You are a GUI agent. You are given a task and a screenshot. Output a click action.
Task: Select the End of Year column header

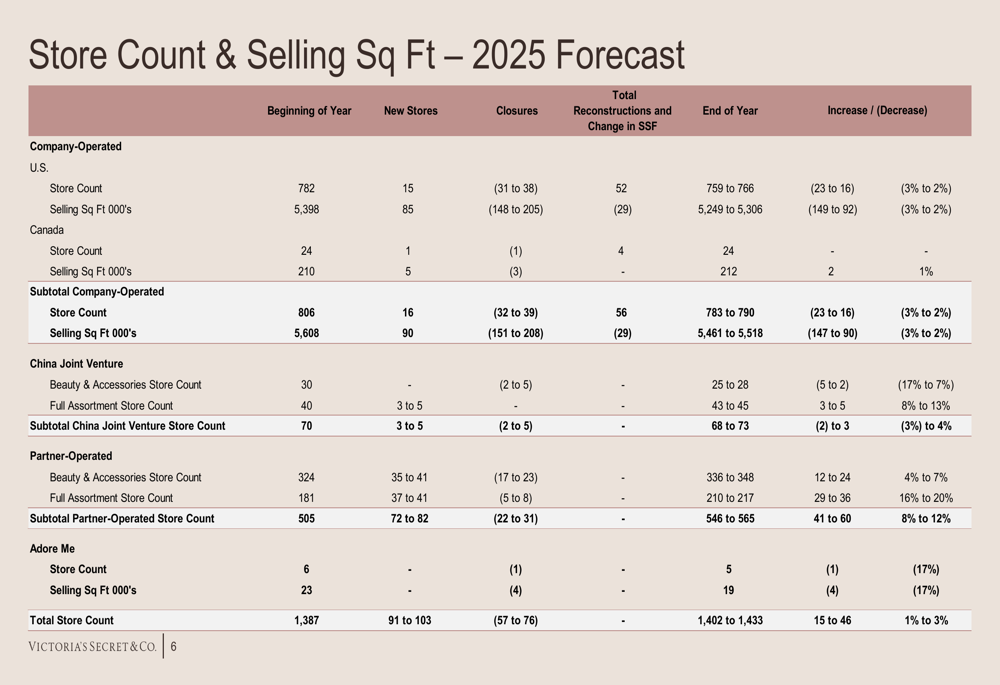[730, 111]
